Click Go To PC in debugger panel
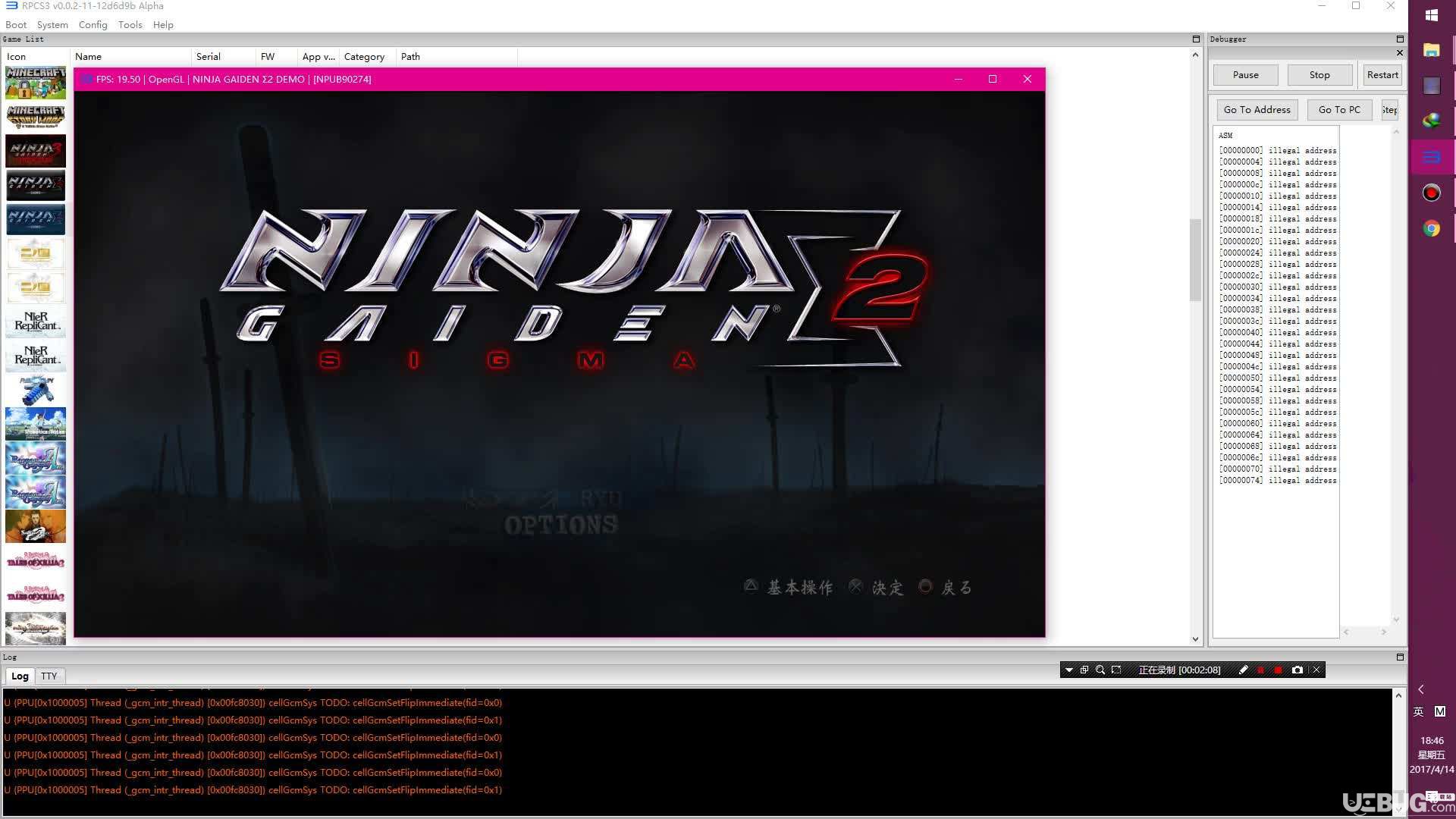Image resolution: width=1456 pixels, height=819 pixels. tap(1339, 109)
